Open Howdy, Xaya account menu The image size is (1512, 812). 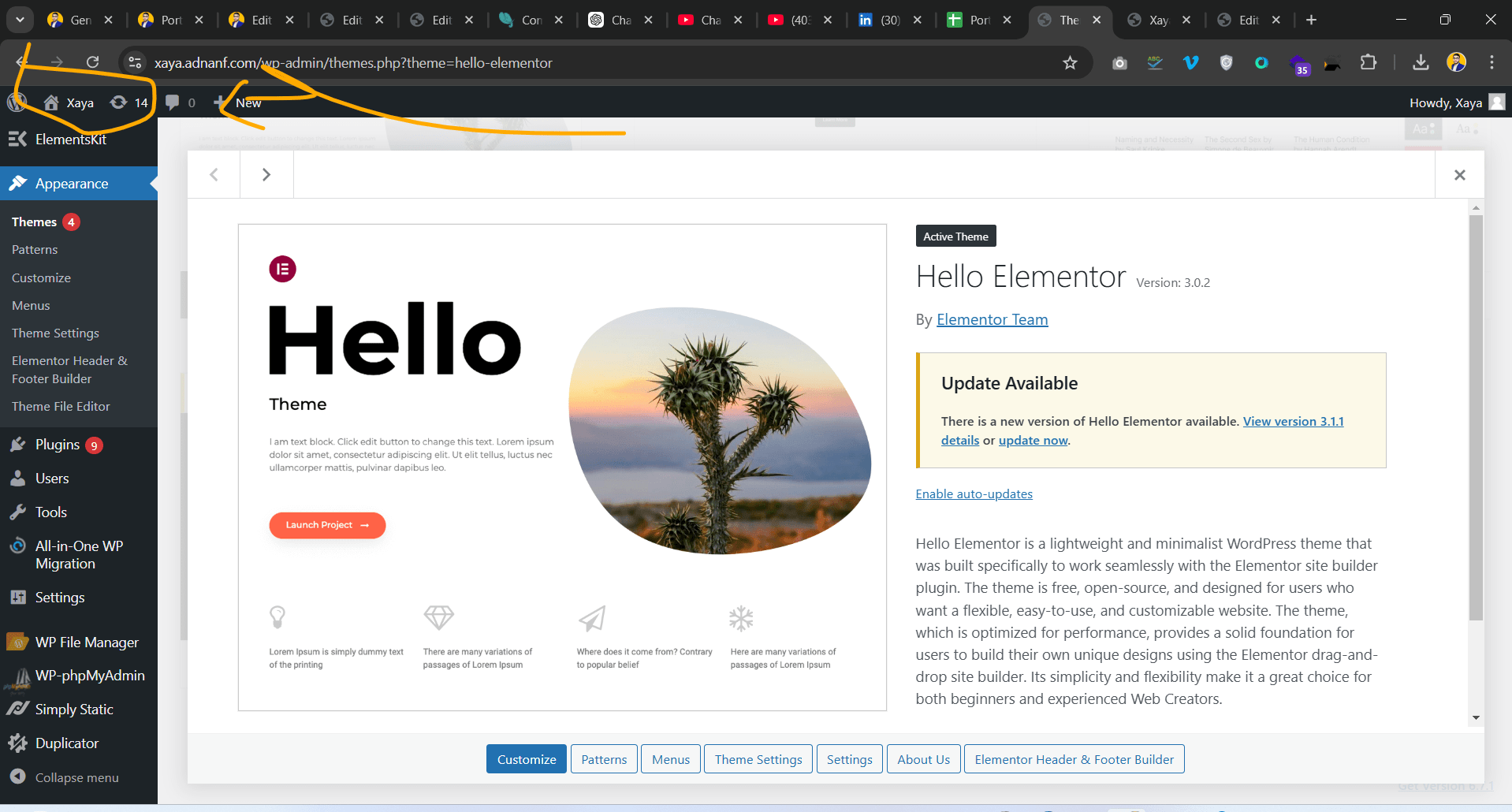click(x=1457, y=102)
